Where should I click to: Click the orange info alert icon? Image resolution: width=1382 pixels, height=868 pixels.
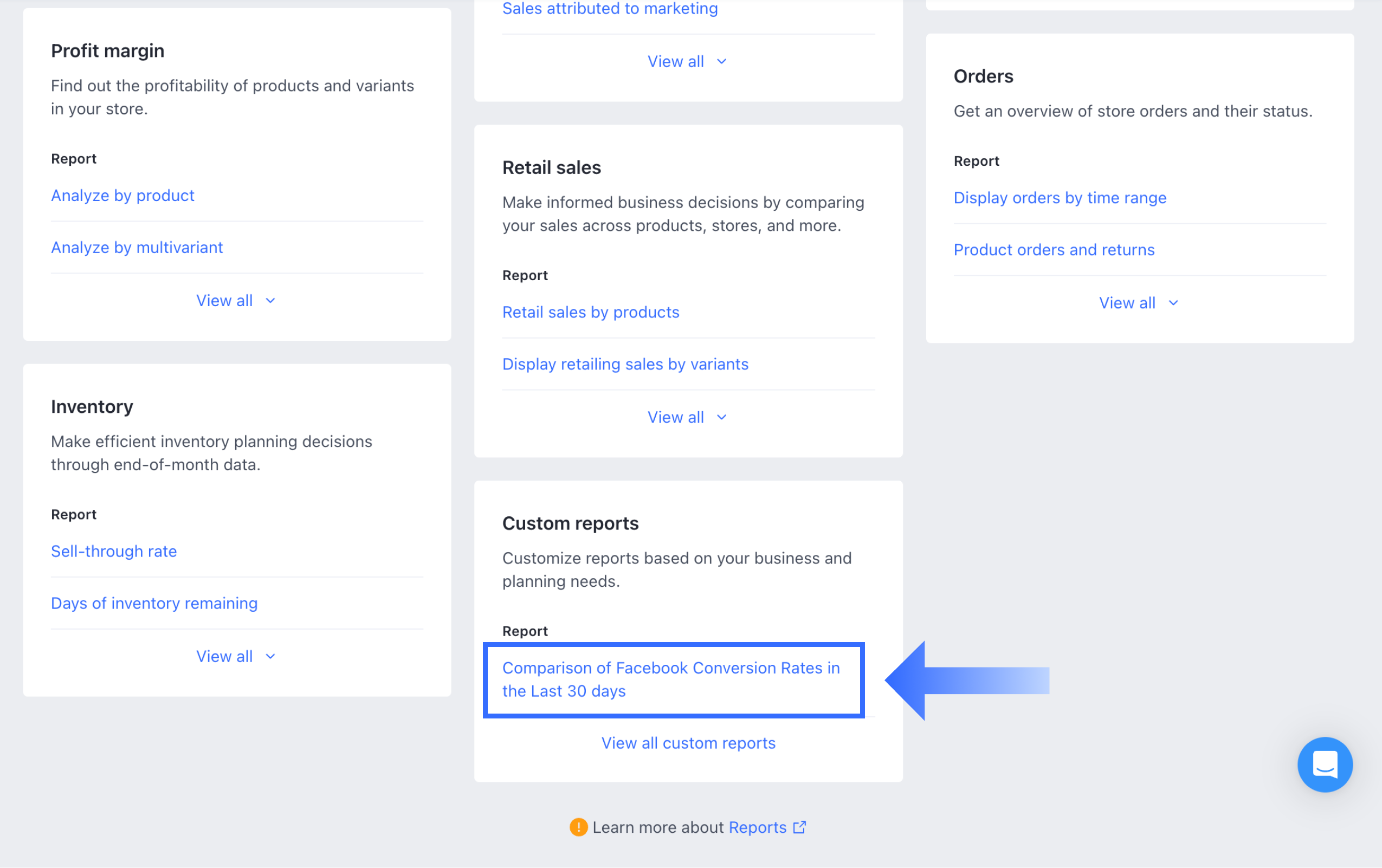(x=578, y=827)
